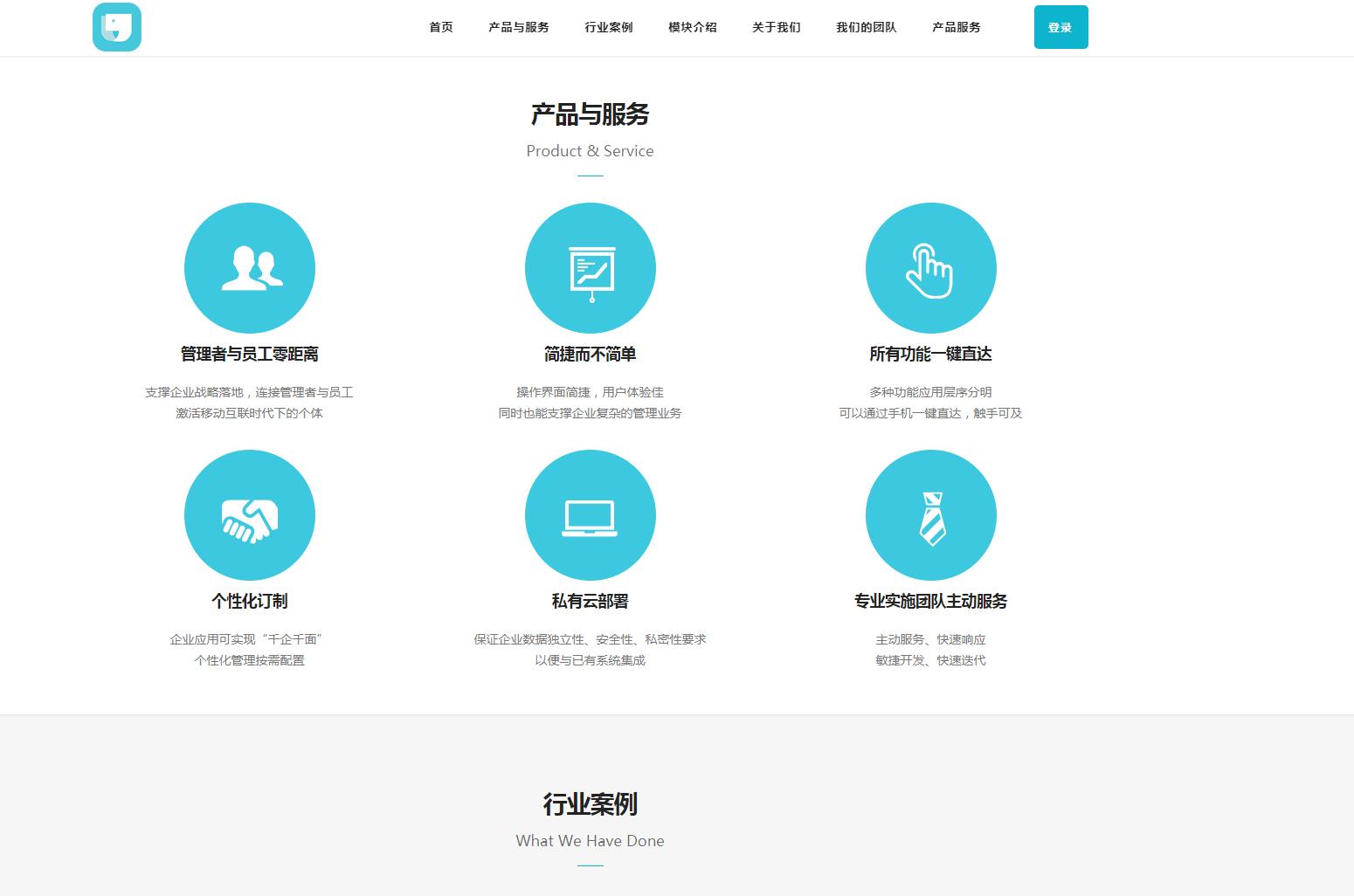Click the two-people manager and employee icon
The height and width of the screenshot is (896, 1354).
coord(250,268)
